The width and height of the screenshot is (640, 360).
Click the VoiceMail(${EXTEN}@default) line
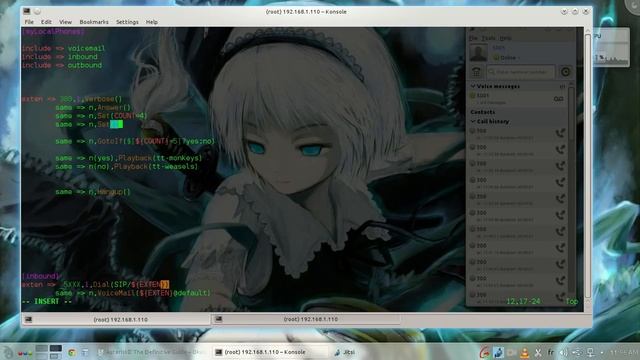click(x=133, y=293)
